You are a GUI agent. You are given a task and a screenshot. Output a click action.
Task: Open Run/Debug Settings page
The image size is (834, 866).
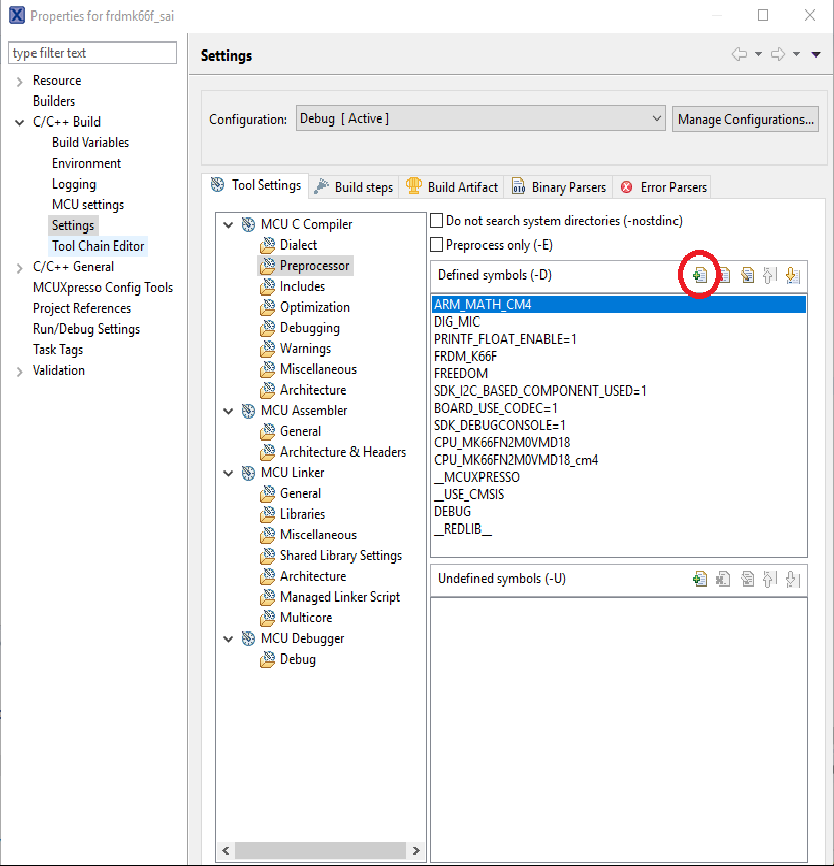coord(86,329)
